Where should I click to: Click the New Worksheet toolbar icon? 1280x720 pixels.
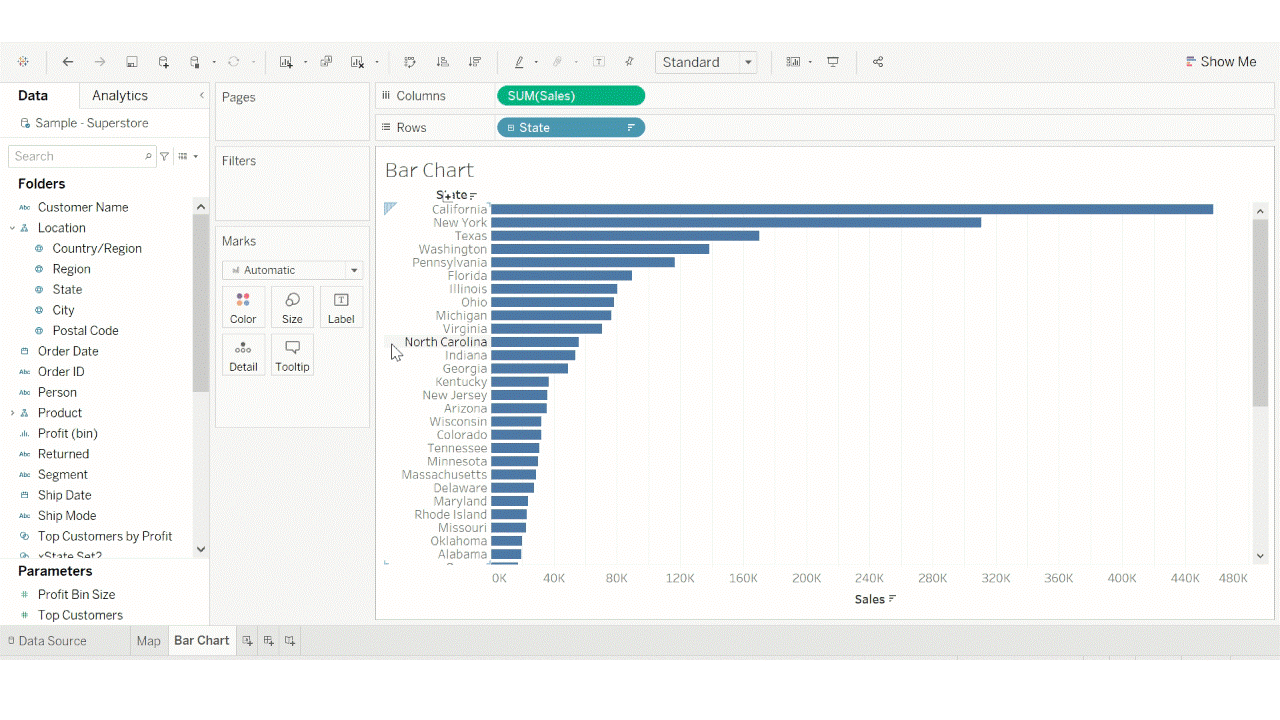click(x=286, y=62)
